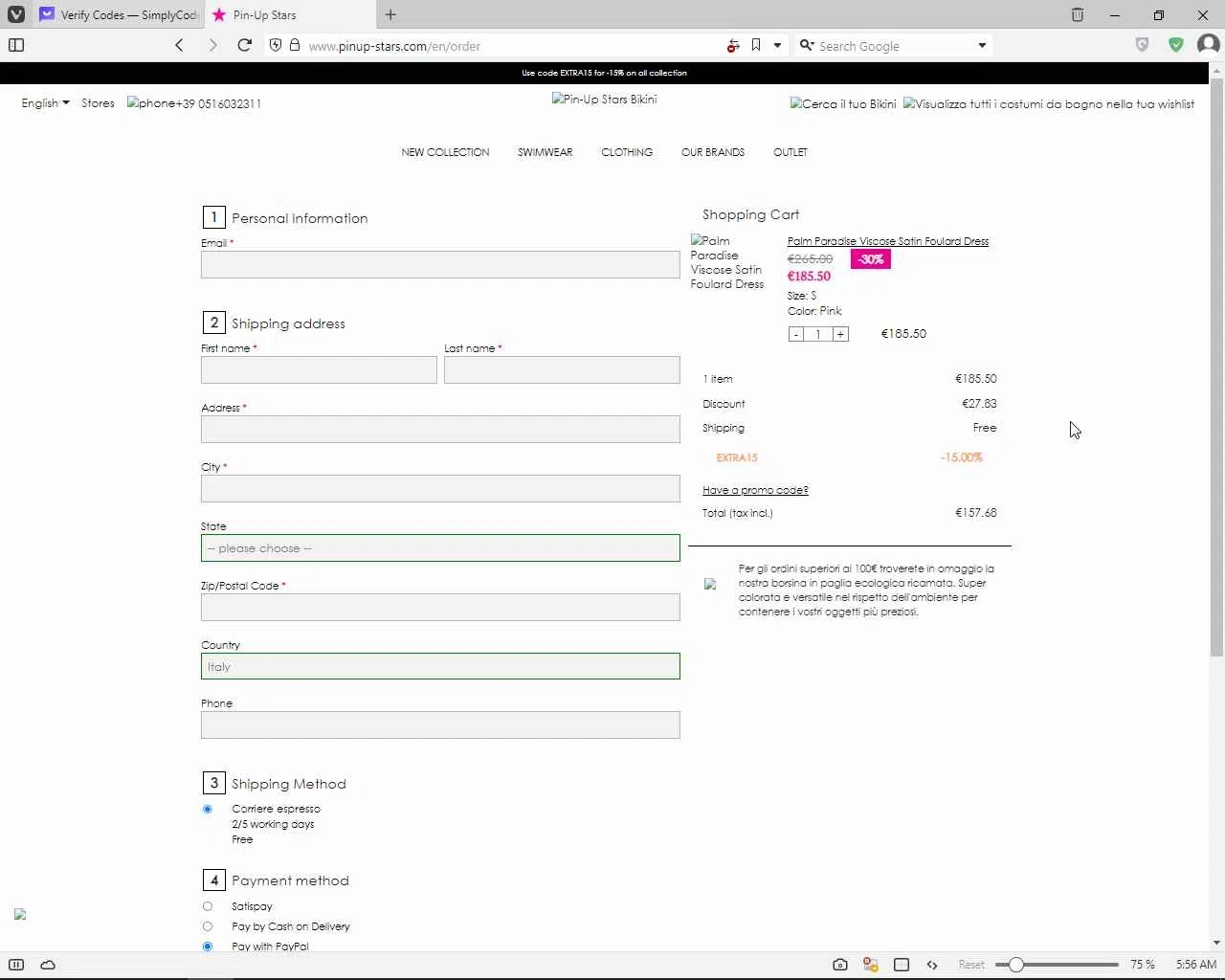The width and height of the screenshot is (1225, 980).
Task: Expand the search field history dropdown
Action: 982,45
